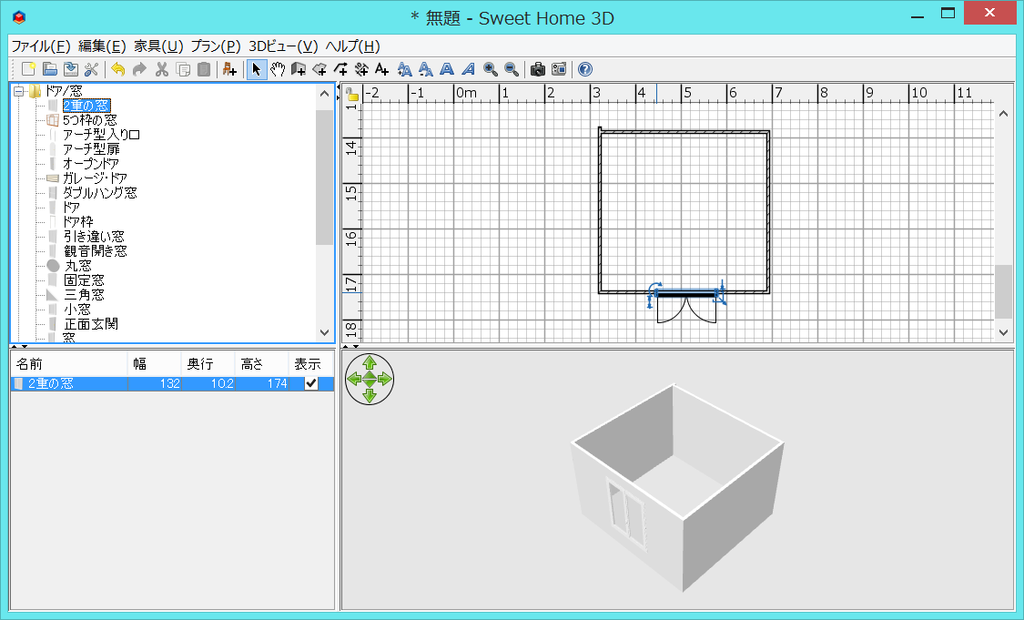Redo the undone action
The image size is (1024, 620).
coord(139,69)
